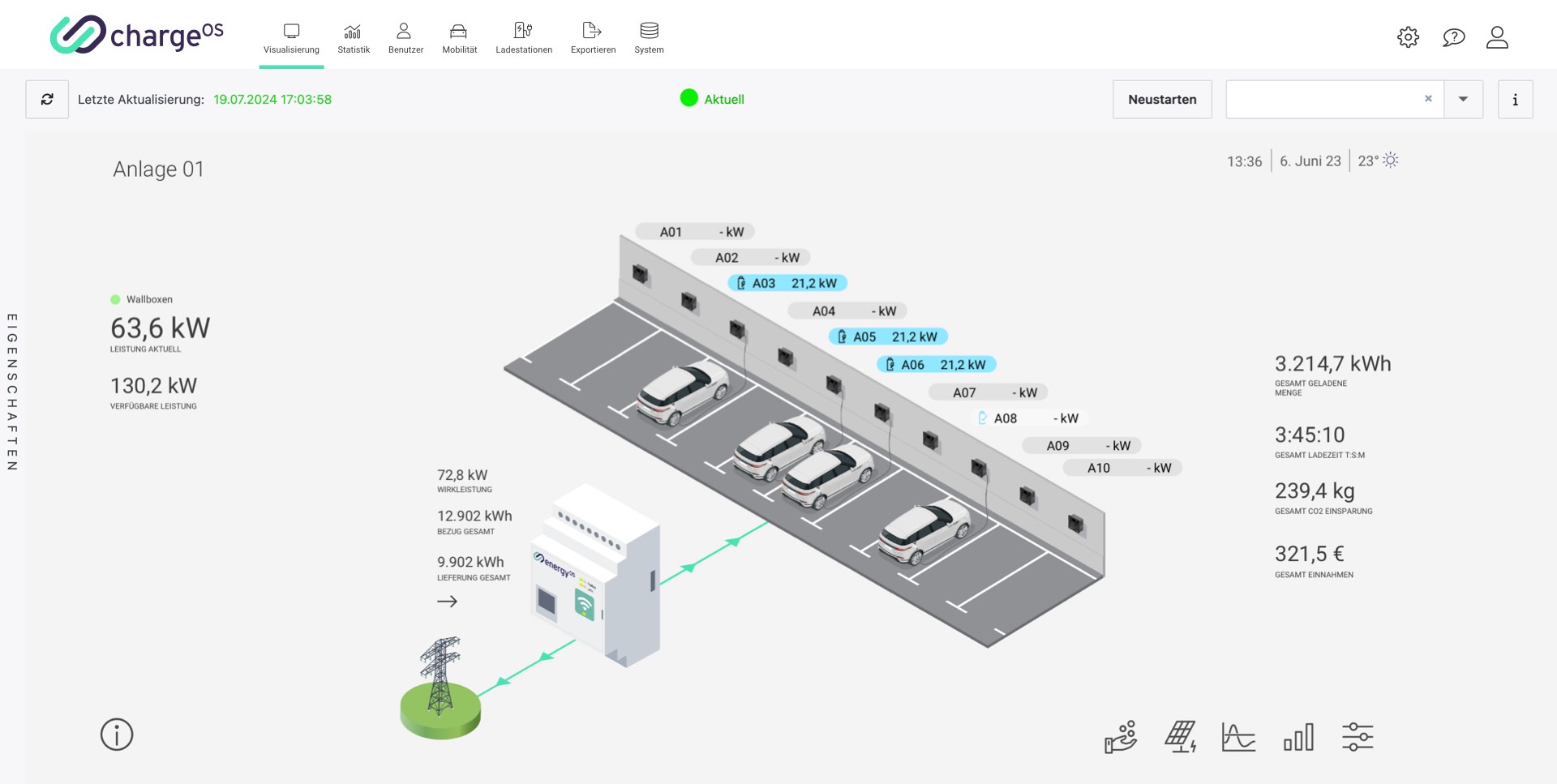Select active charging point A03
Screen dimensions: 1557x784
(x=787, y=283)
